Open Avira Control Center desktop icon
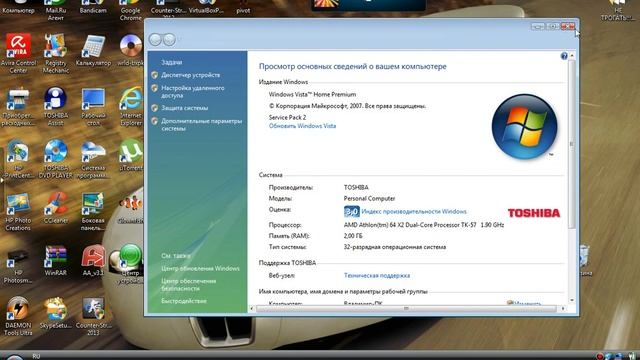This screenshot has height=360, width=640. (18, 53)
